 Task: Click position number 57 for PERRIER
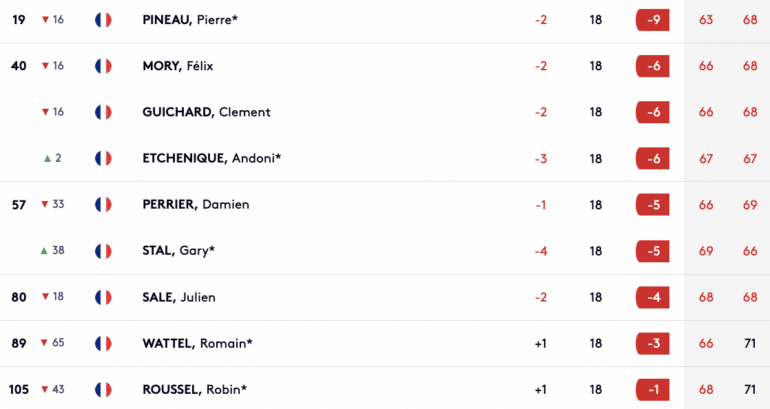point(19,205)
